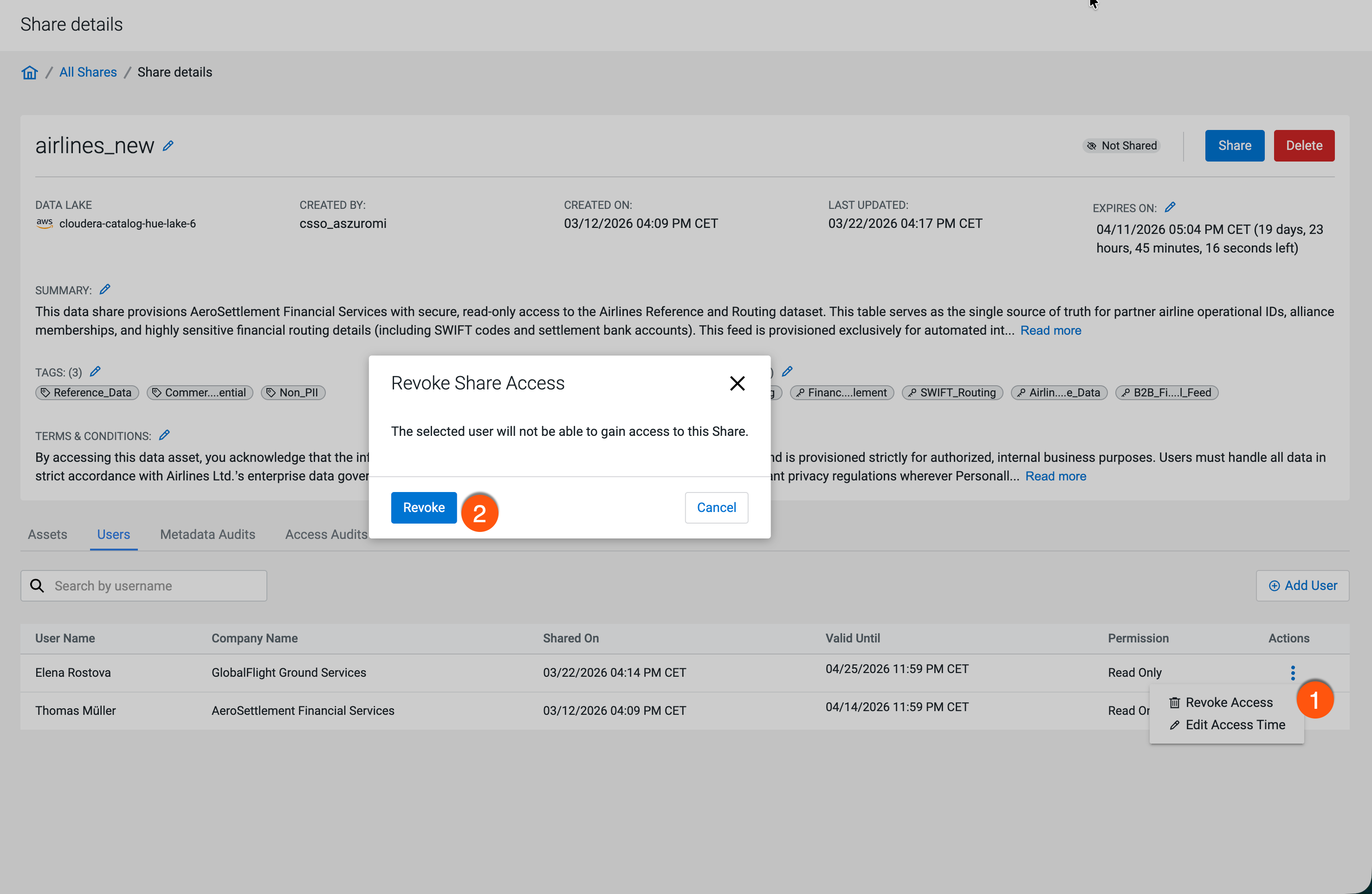Click the search magnifier icon
Viewport: 1372px width, 894px height.
(38, 586)
